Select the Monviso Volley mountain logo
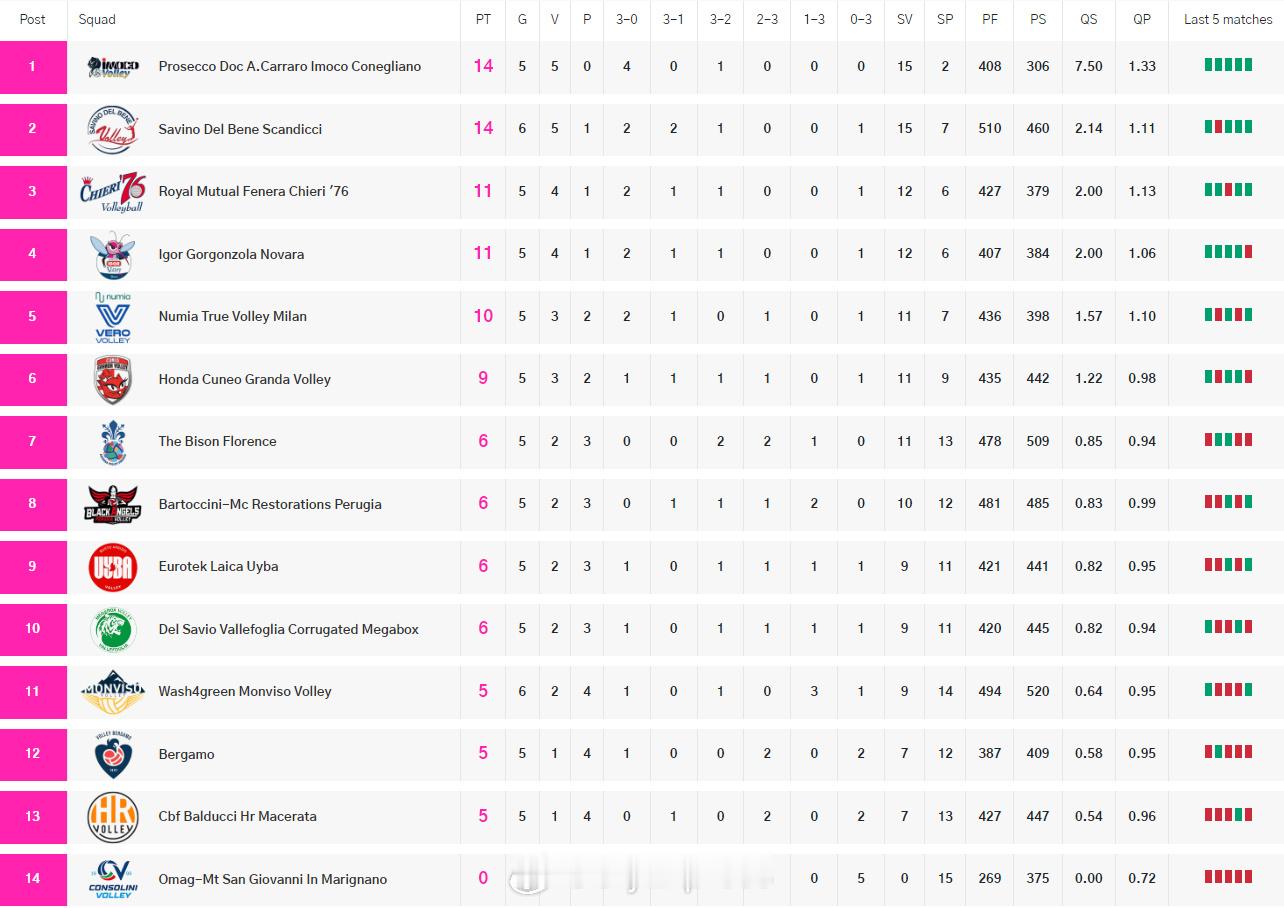The width and height of the screenshot is (1284, 908). pos(113,692)
